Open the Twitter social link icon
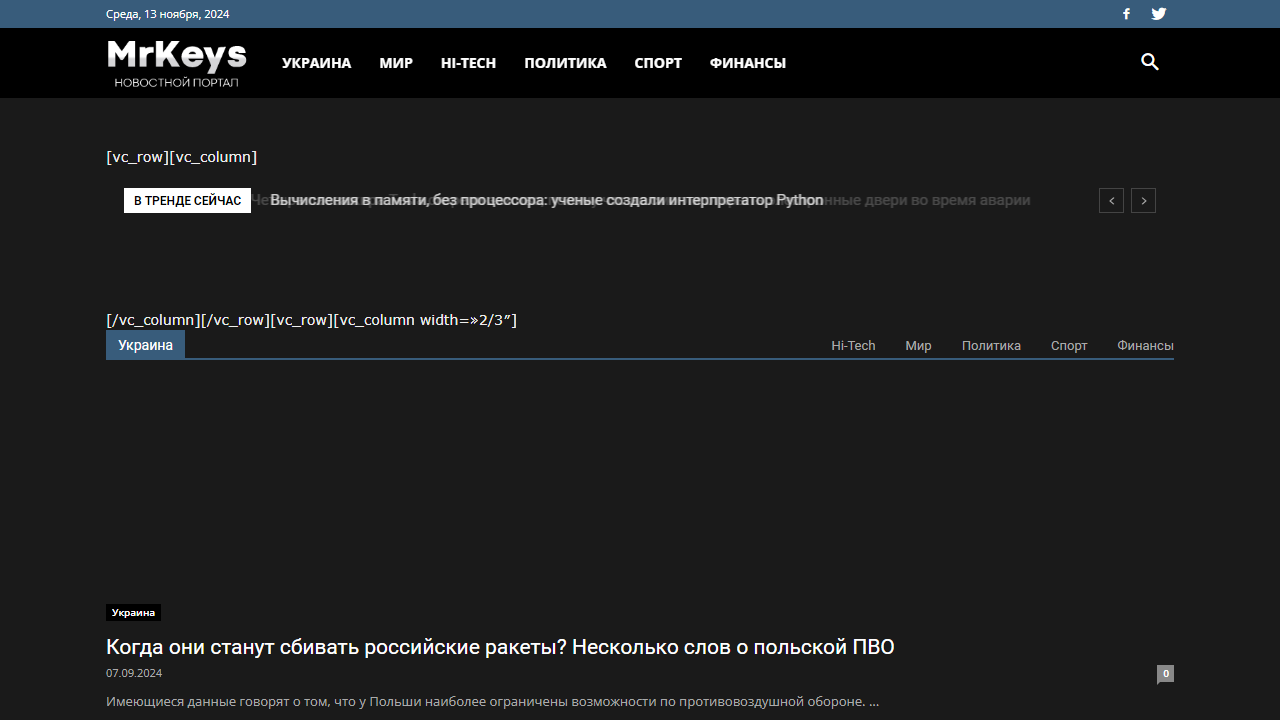Image resolution: width=1280 pixels, height=720 pixels. coord(1158,14)
